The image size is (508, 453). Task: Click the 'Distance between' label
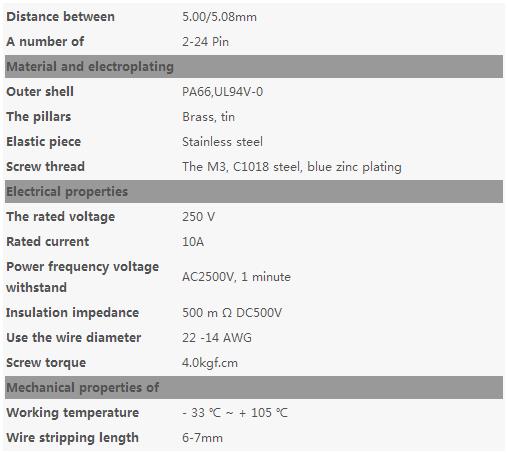pos(60,17)
